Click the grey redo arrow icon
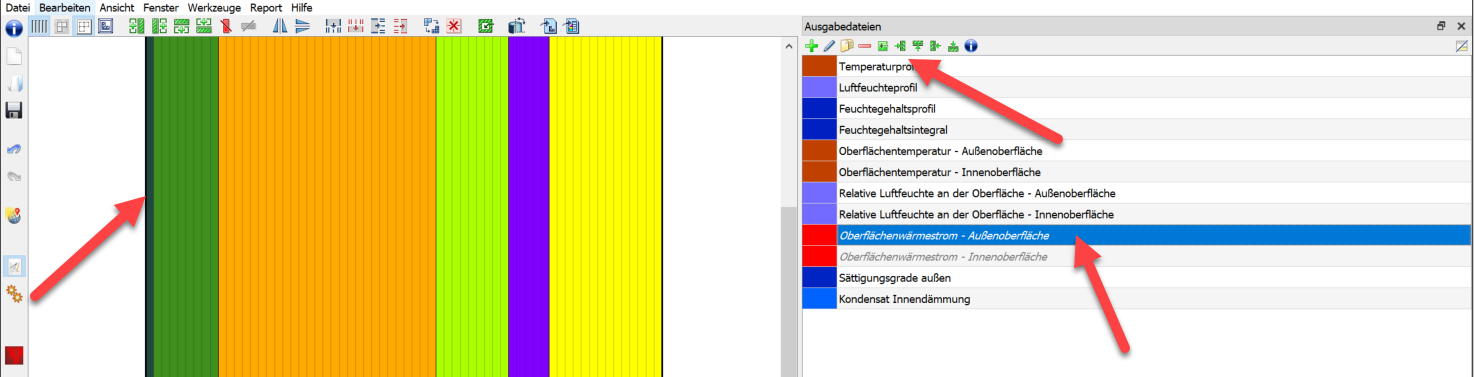1474x377 pixels. point(14,176)
